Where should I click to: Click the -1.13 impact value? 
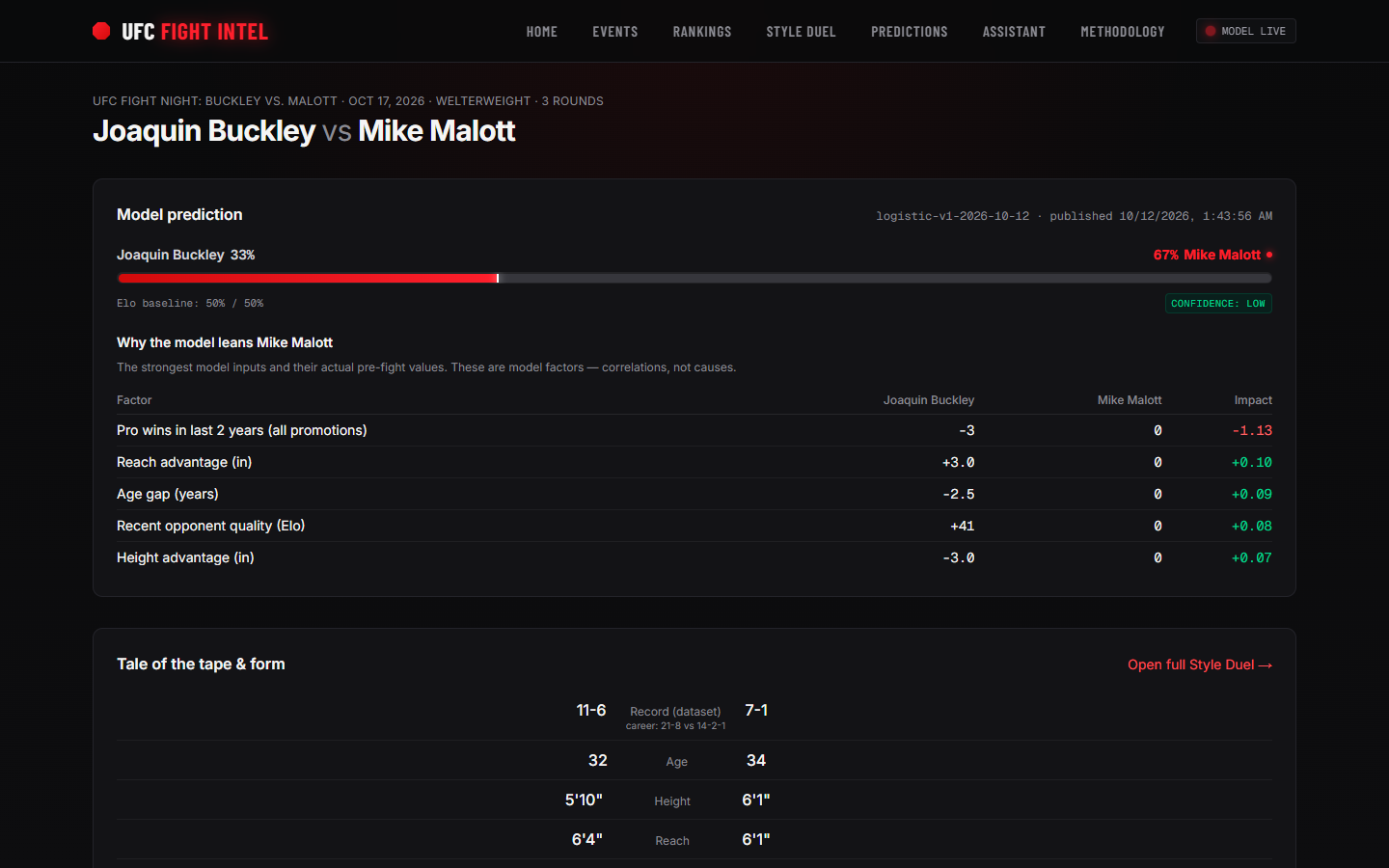[x=1252, y=430]
